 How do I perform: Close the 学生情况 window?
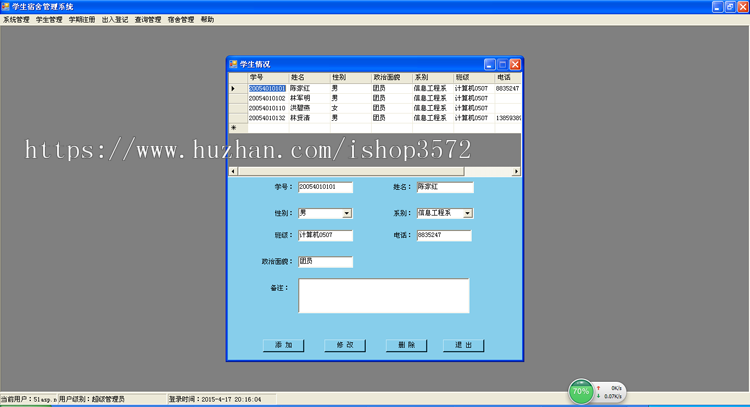point(515,64)
